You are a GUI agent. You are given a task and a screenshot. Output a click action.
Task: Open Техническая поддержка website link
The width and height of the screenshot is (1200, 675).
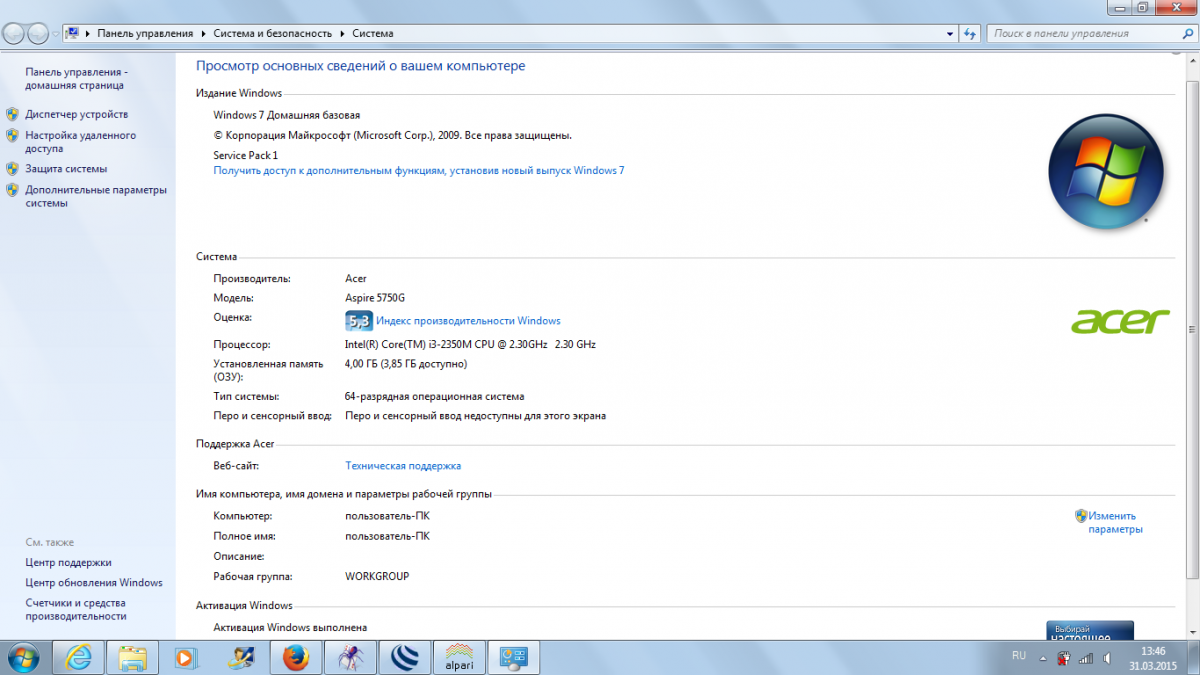tap(403, 465)
